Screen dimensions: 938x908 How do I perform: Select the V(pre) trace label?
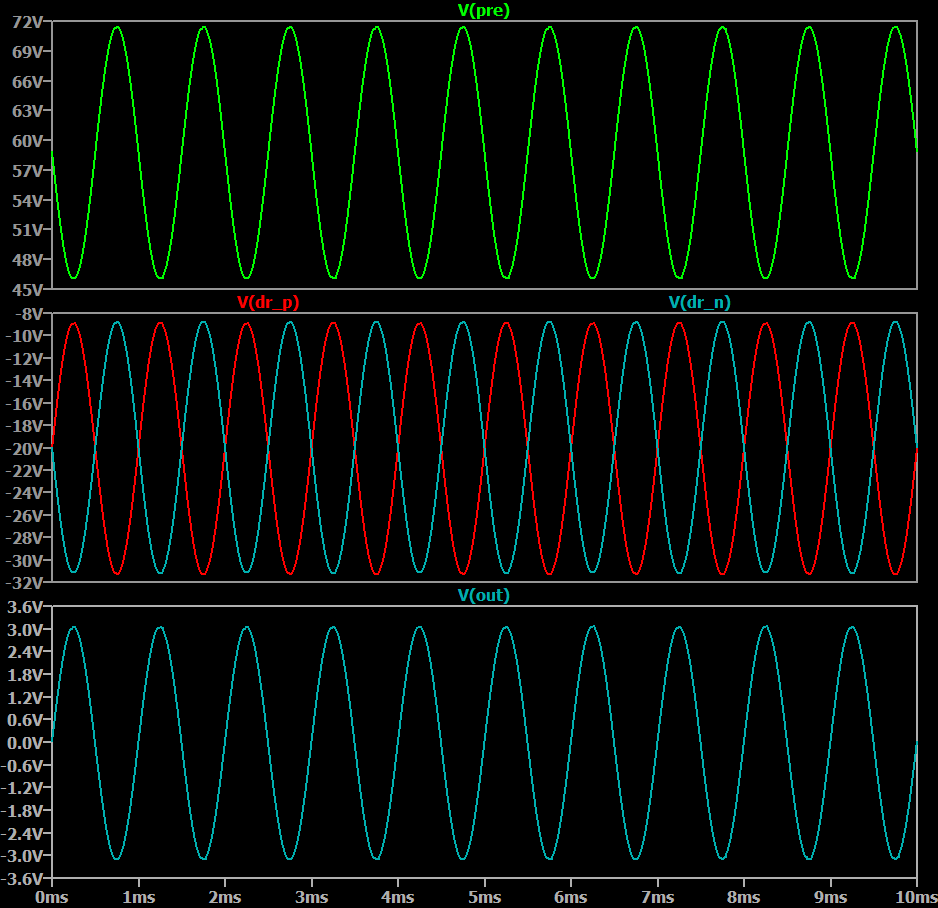tap(483, 11)
